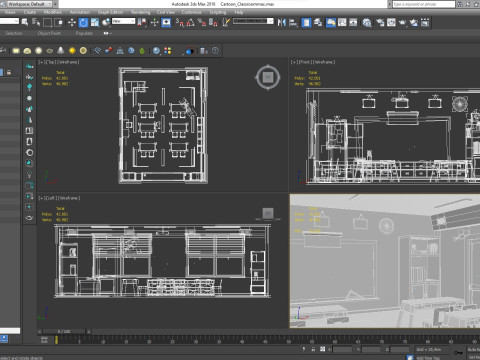Open the Graph Editors menu
This screenshot has width=480, height=360.
[x=110, y=12]
